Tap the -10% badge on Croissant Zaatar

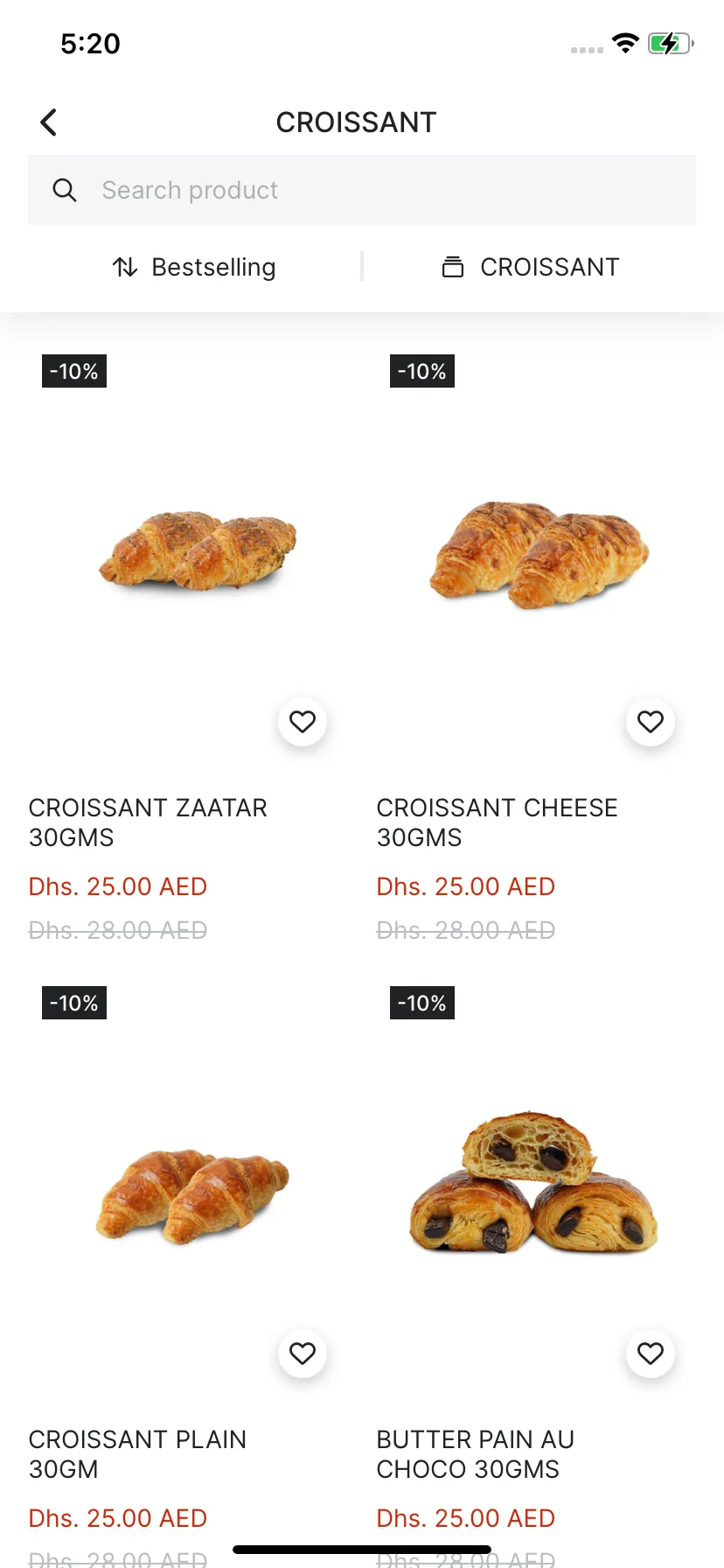tap(74, 371)
